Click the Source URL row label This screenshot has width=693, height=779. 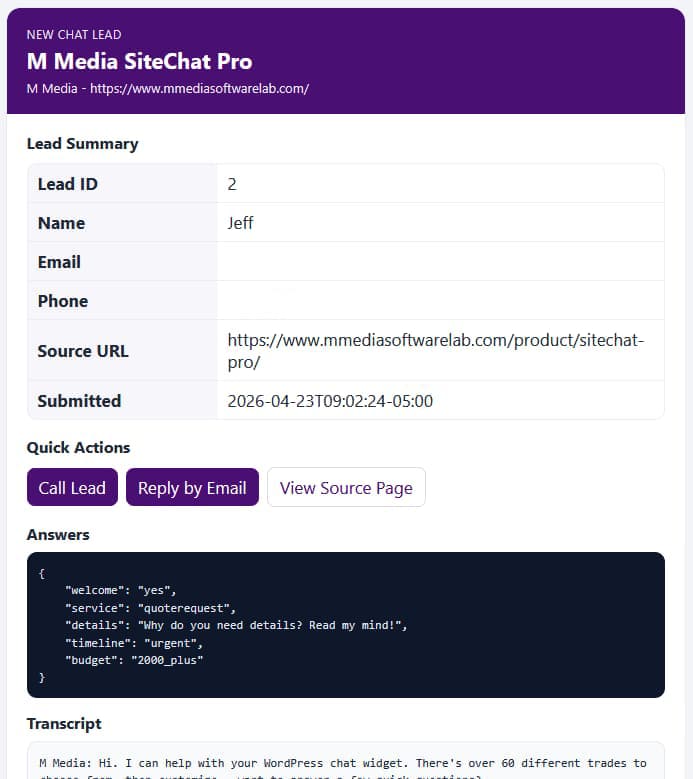(x=83, y=351)
